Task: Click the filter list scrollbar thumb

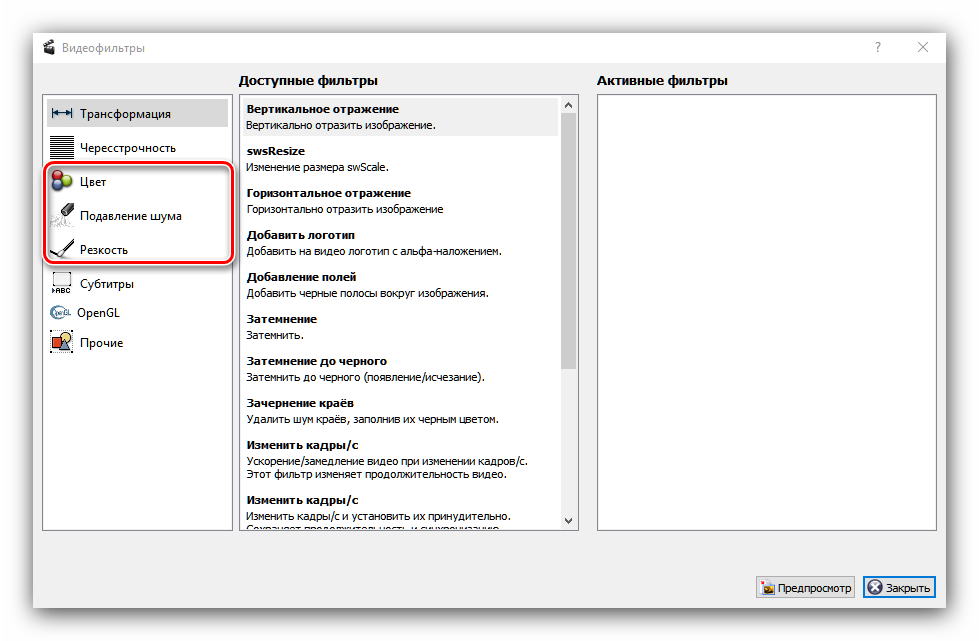Action: coord(569,240)
